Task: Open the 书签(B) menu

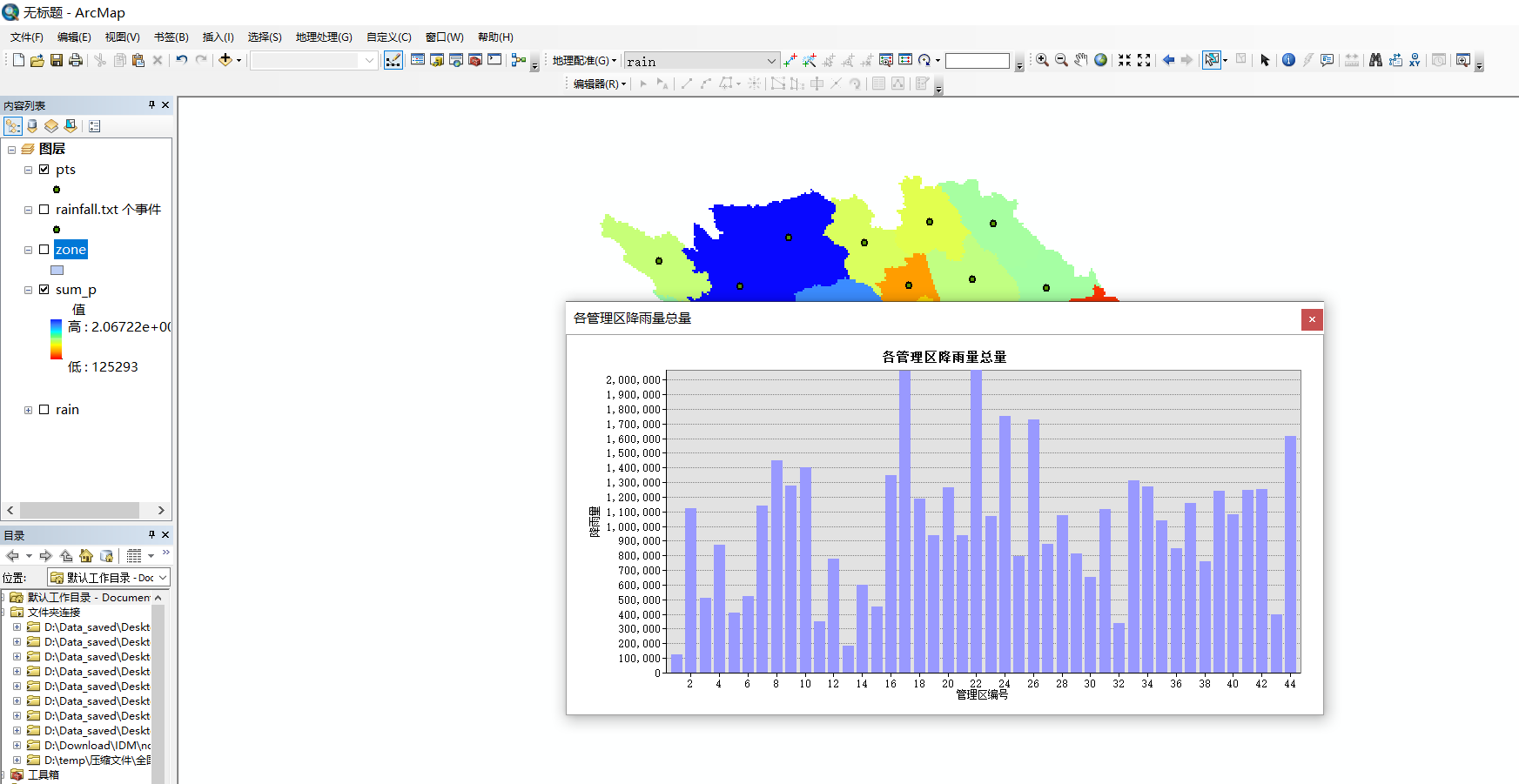Action: 171,37
